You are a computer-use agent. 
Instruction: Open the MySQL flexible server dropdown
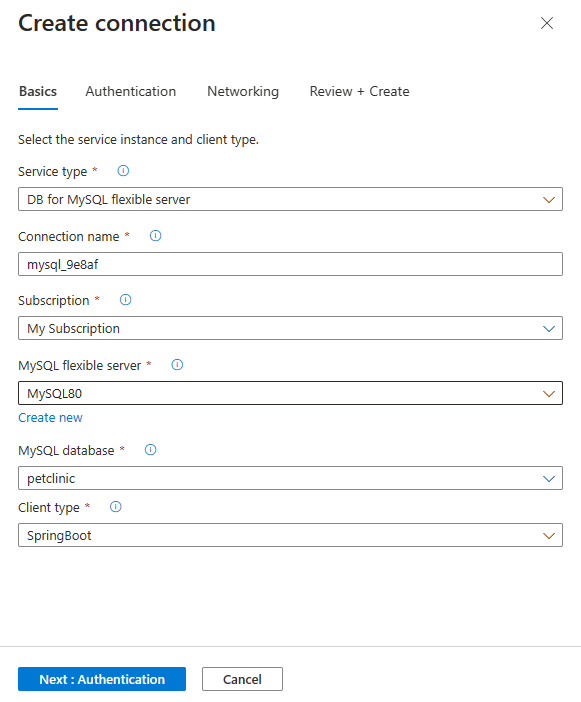click(290, 393)
